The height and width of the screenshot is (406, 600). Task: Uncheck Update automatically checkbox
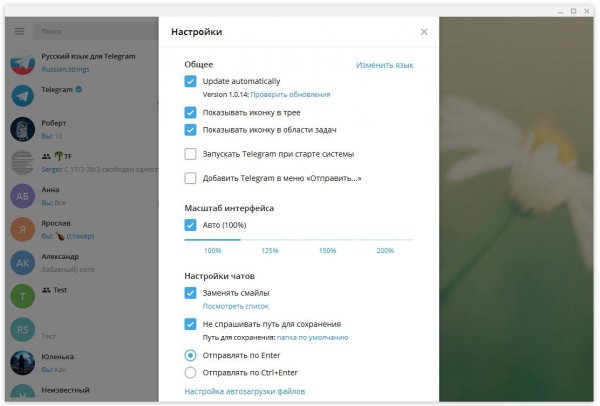click(x=190, y=81)
